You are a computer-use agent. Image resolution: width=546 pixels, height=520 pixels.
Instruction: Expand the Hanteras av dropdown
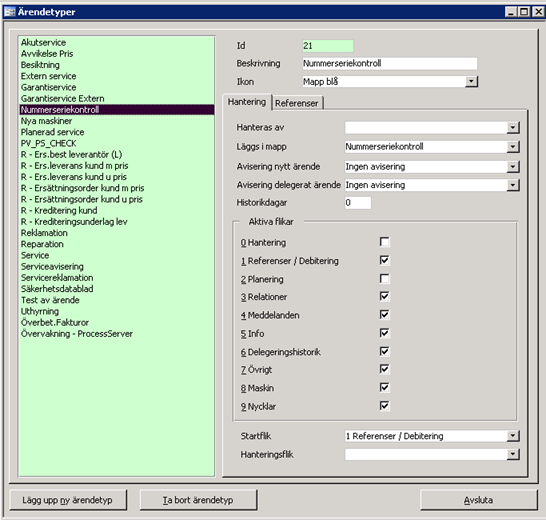click(513, 128)
